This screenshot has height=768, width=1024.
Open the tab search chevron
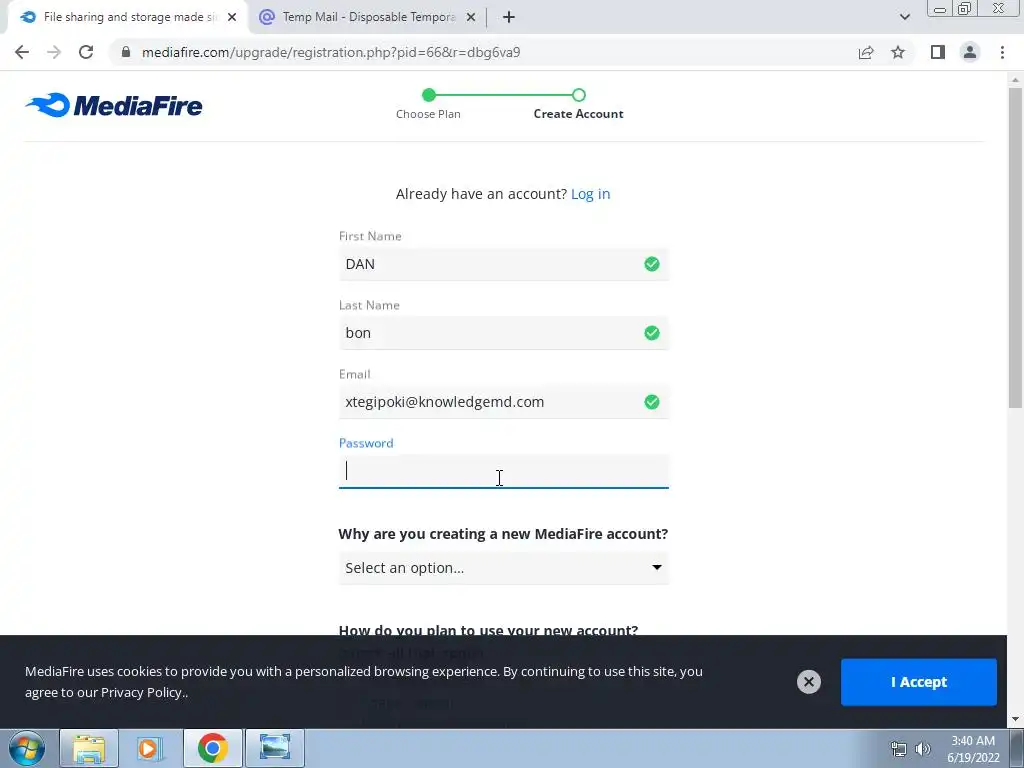pos(904,17)
